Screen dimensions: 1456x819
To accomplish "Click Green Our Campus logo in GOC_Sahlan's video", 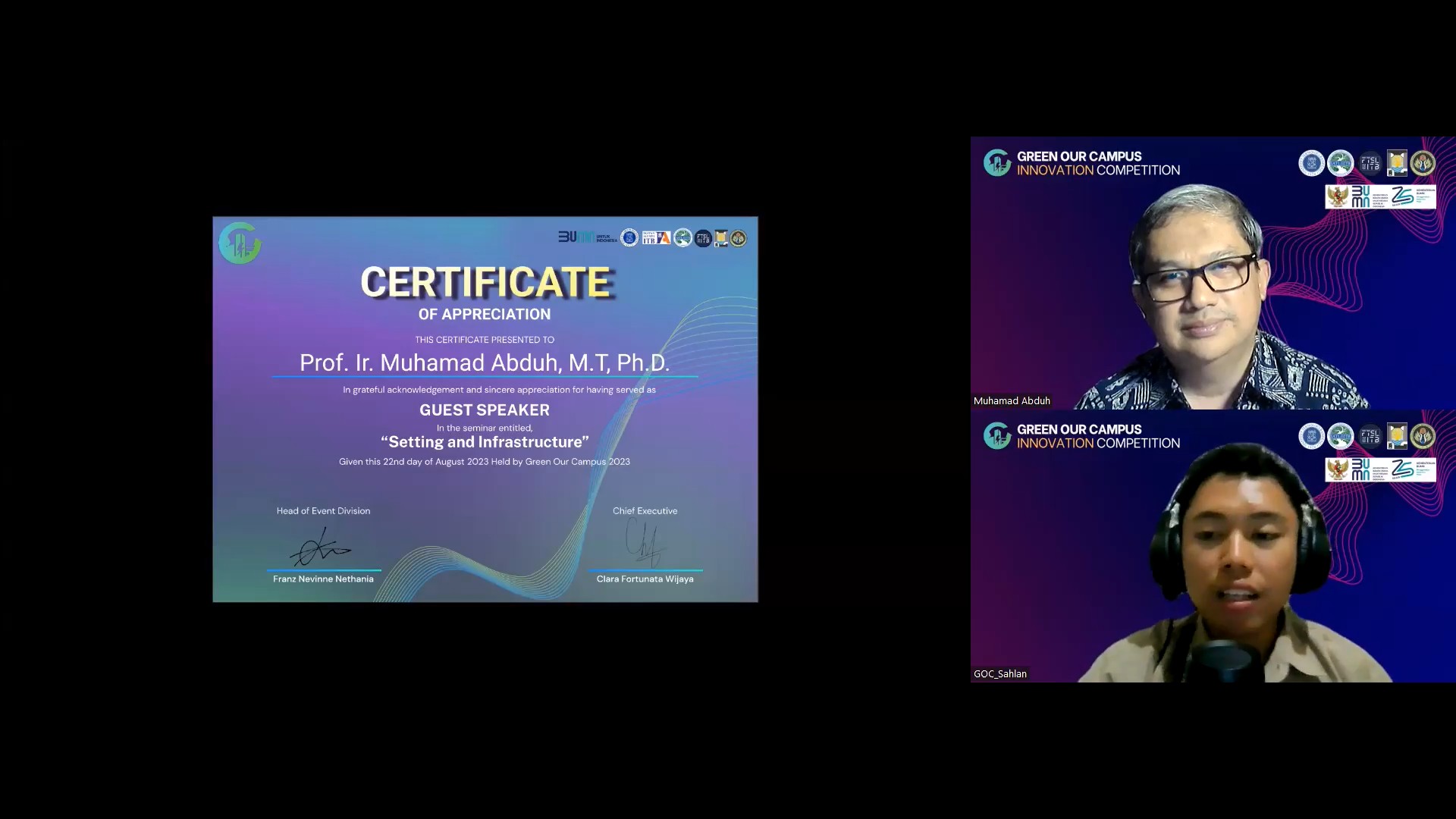I will (x=997, y=436).
